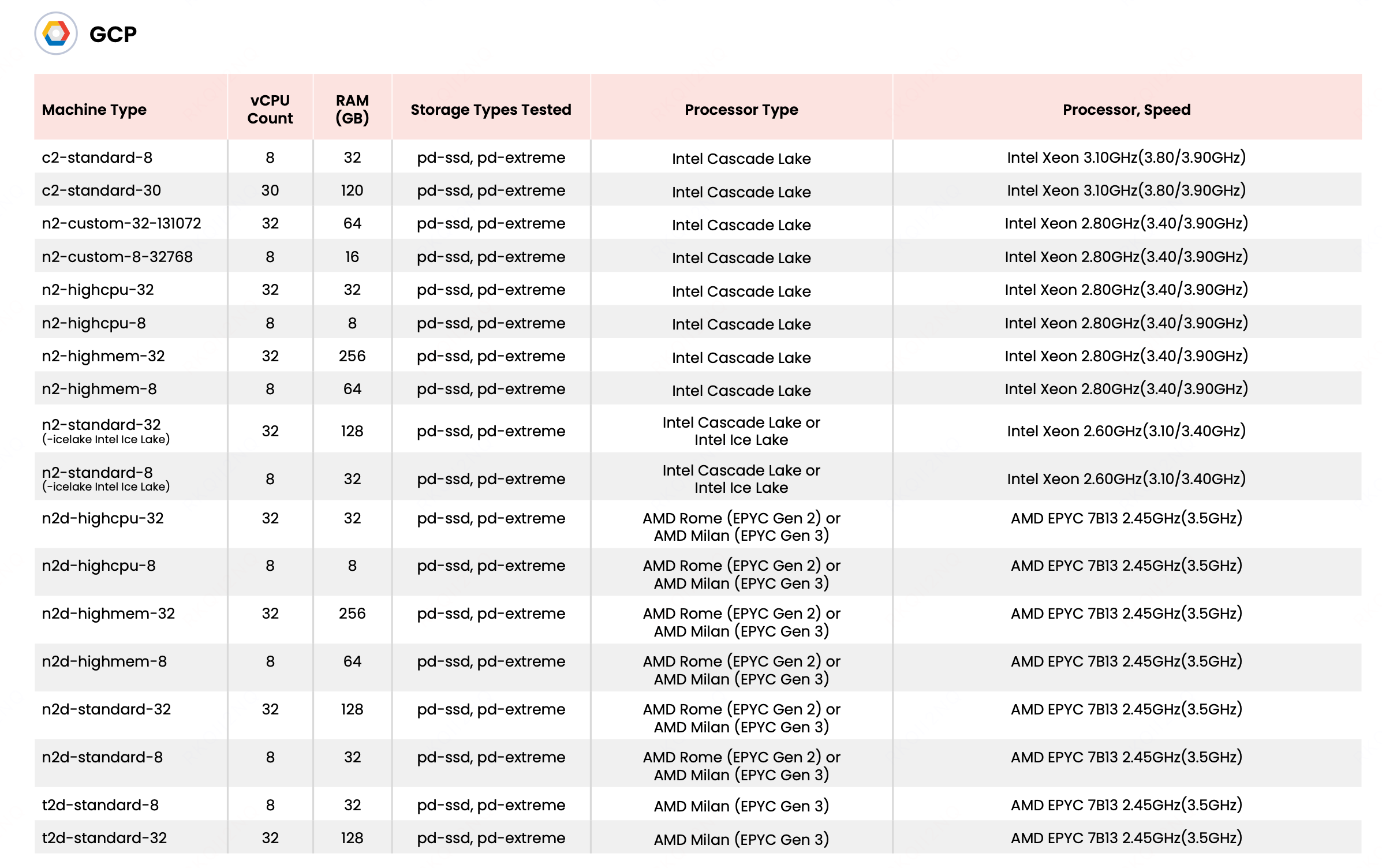
Task: Click the Processor, Speed column header
Action: [1126, 109]
